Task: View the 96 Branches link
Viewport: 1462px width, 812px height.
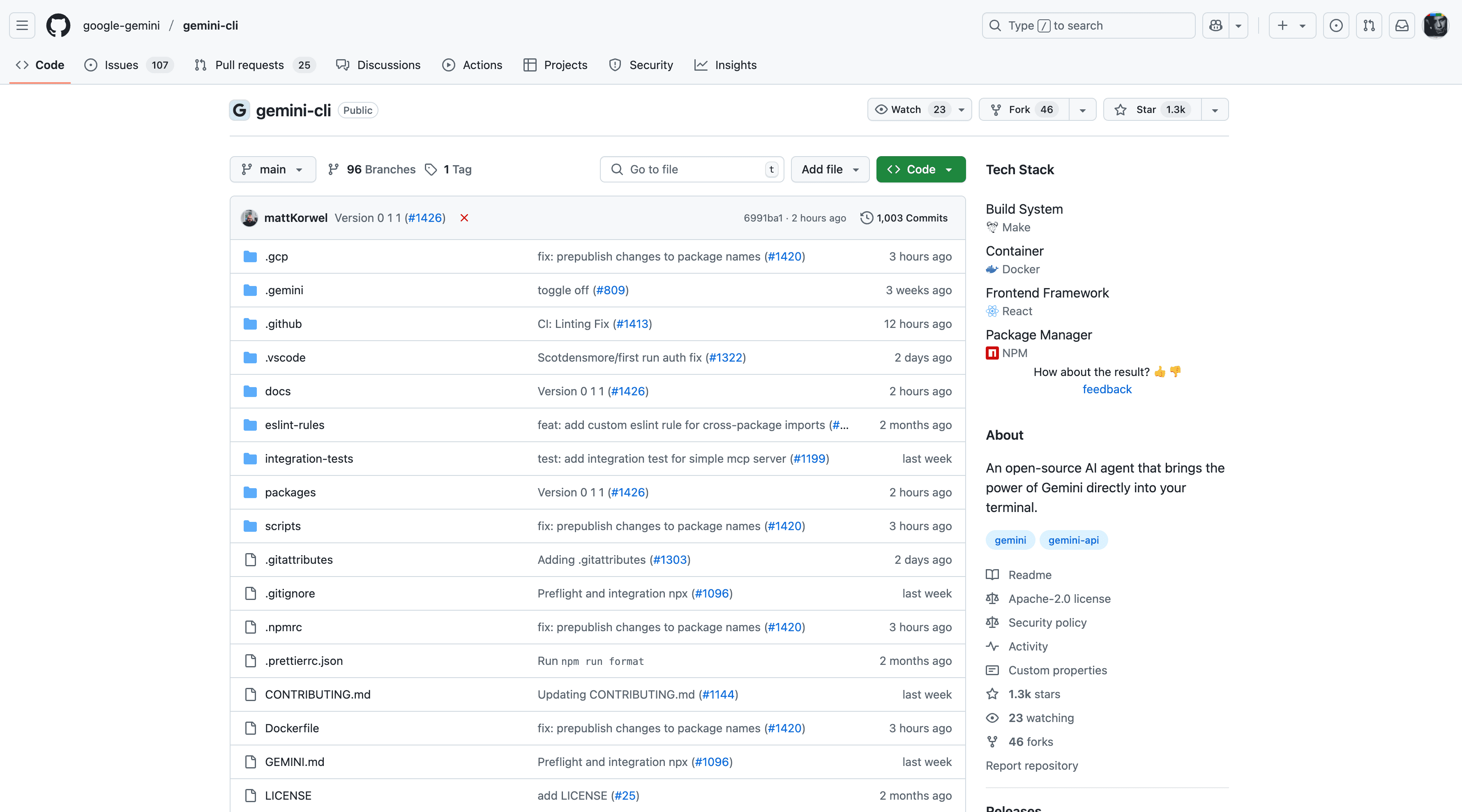Action: click(372, 169)
